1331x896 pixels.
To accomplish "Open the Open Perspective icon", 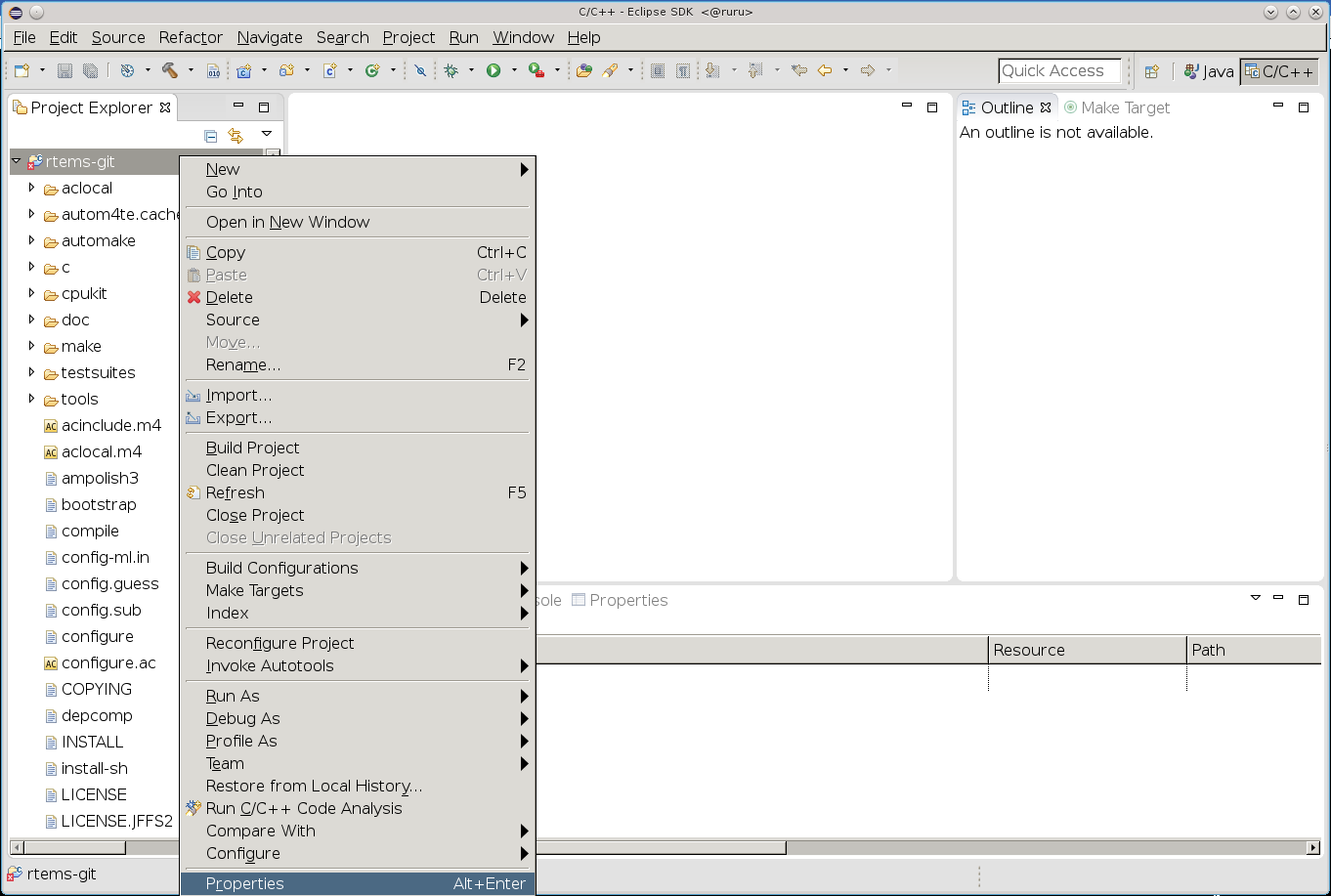I will click(1152, 71).
